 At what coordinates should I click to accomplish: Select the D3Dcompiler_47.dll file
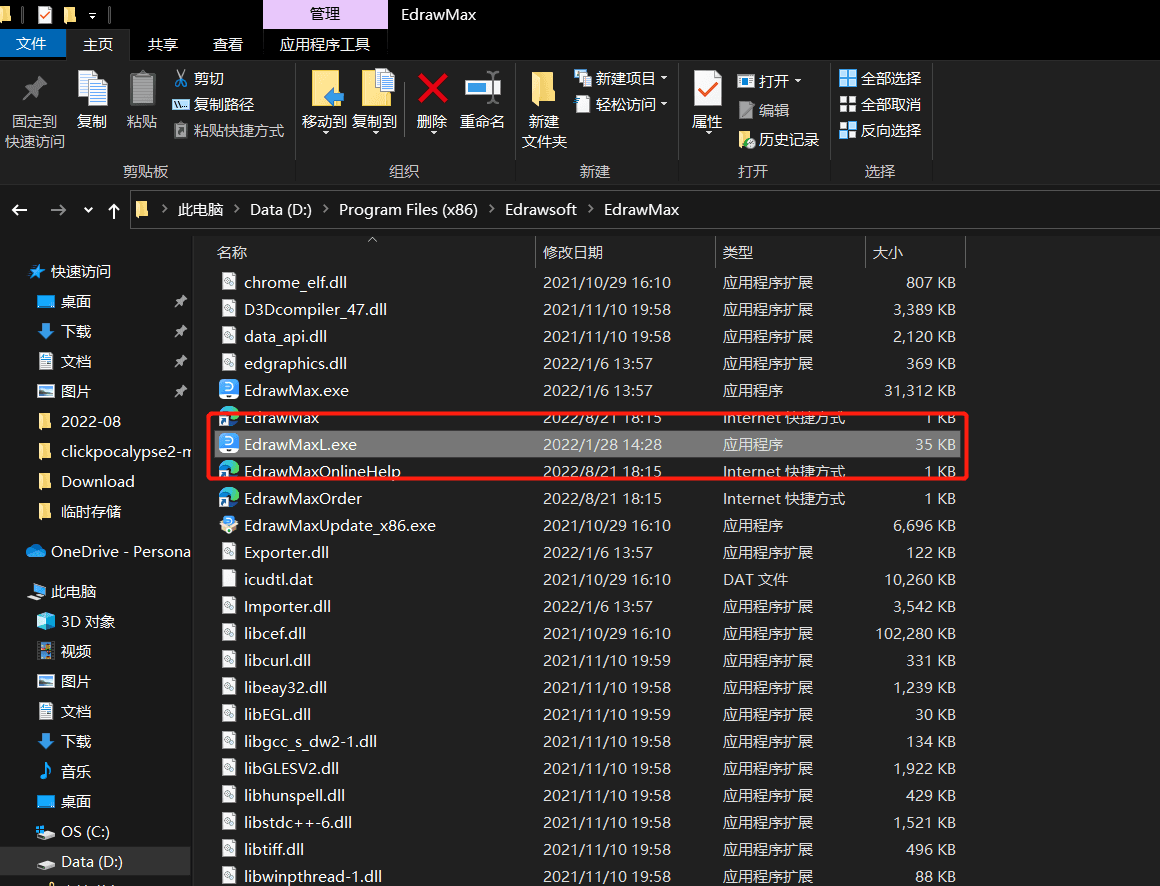point(588,309)
